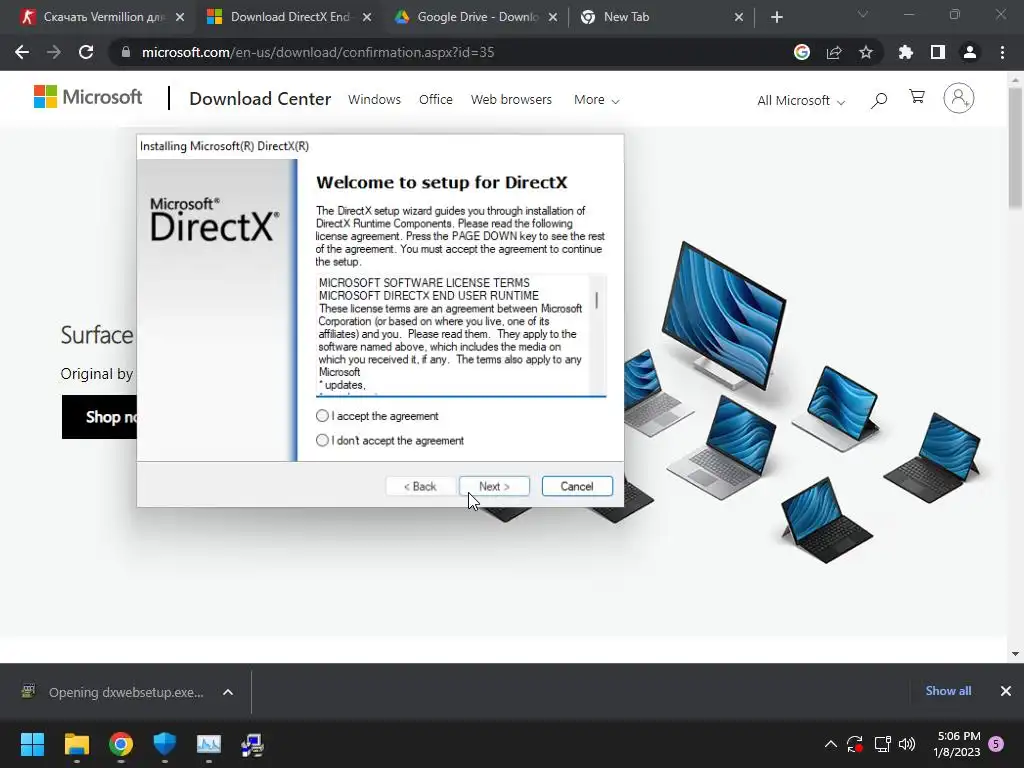This screenshot has height=768, width=1024.
Task: Open File Explorer from taskbar
Action: tap(76, 744)
